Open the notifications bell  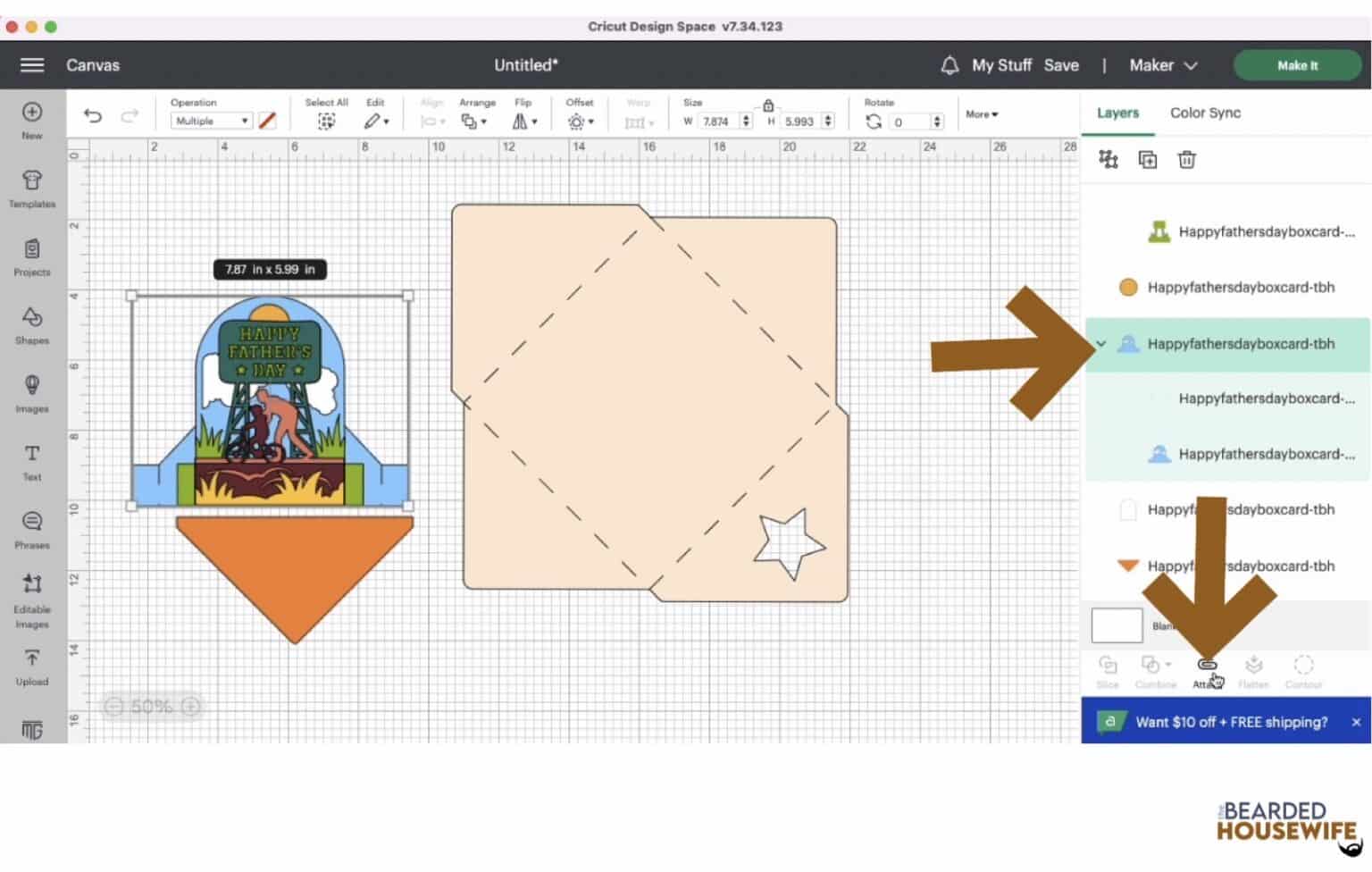(x=950, y=65)
